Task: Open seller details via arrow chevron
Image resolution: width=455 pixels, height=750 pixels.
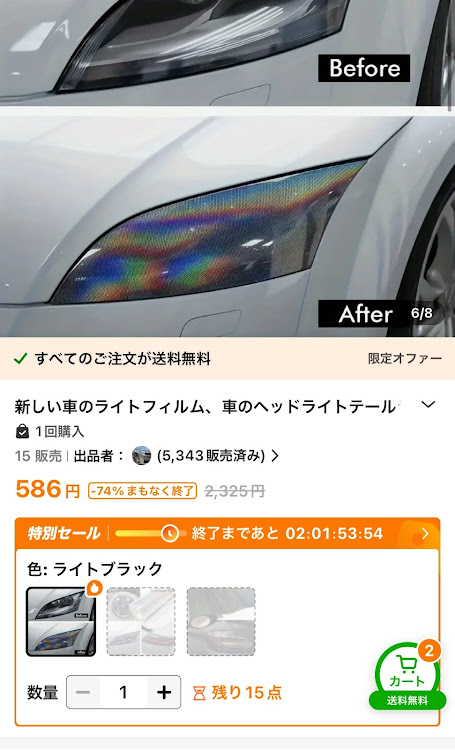Action: 275,456
